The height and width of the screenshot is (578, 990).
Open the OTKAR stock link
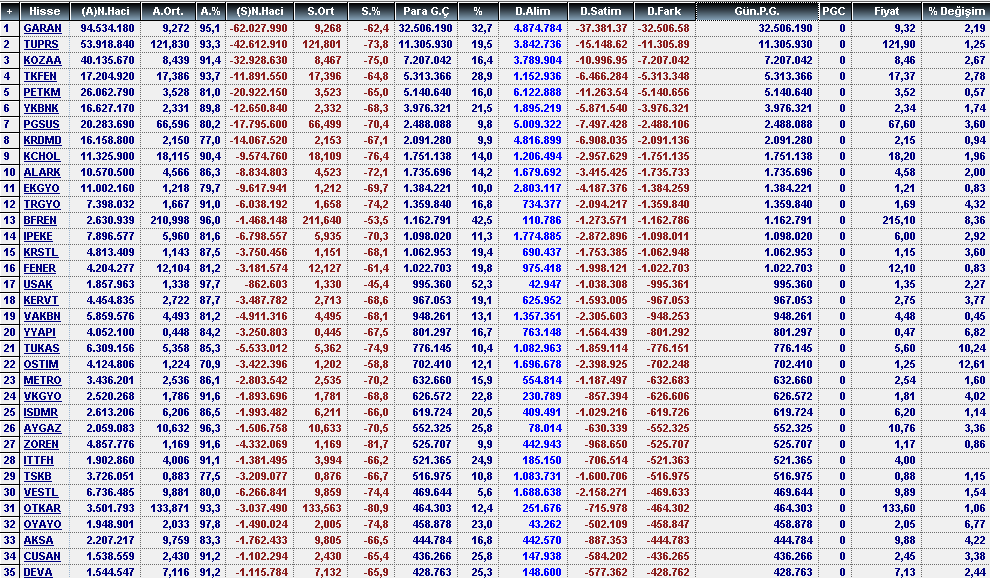point(42,509)
